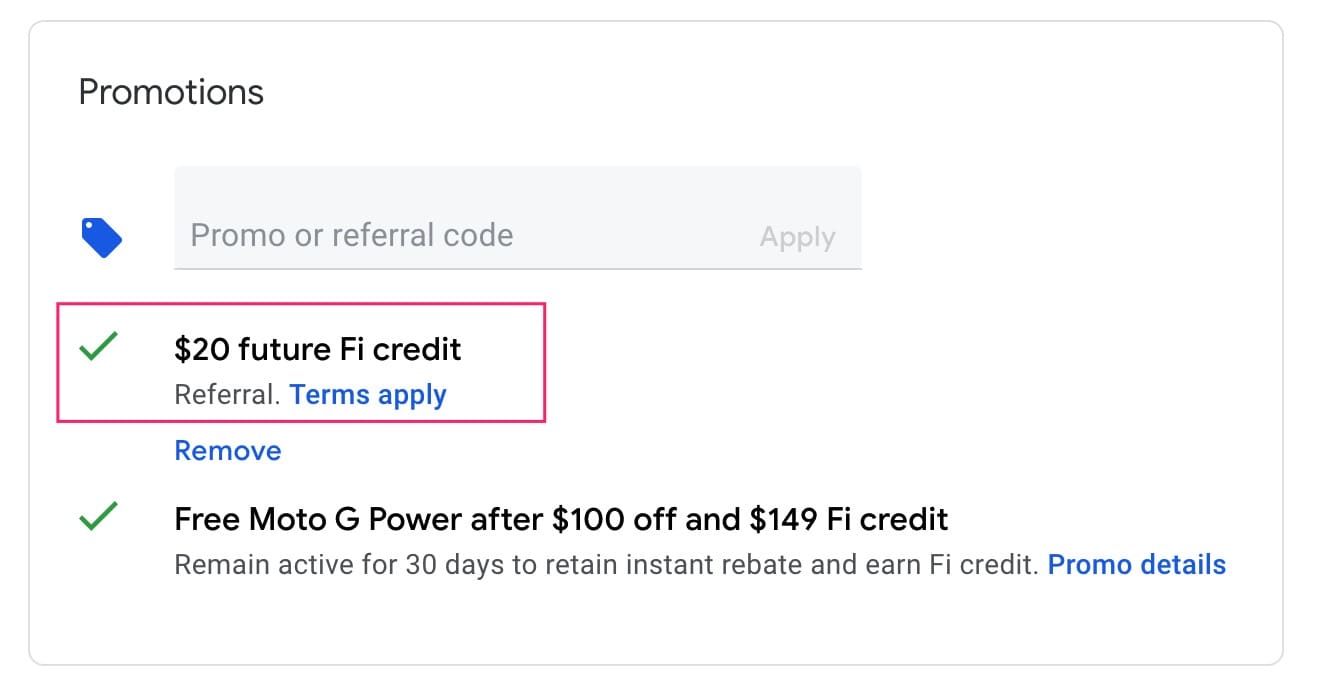Click the Free Moto G Power promotion entry
This screenshot has height=696, width=1326.
click(x=560, y=518)
